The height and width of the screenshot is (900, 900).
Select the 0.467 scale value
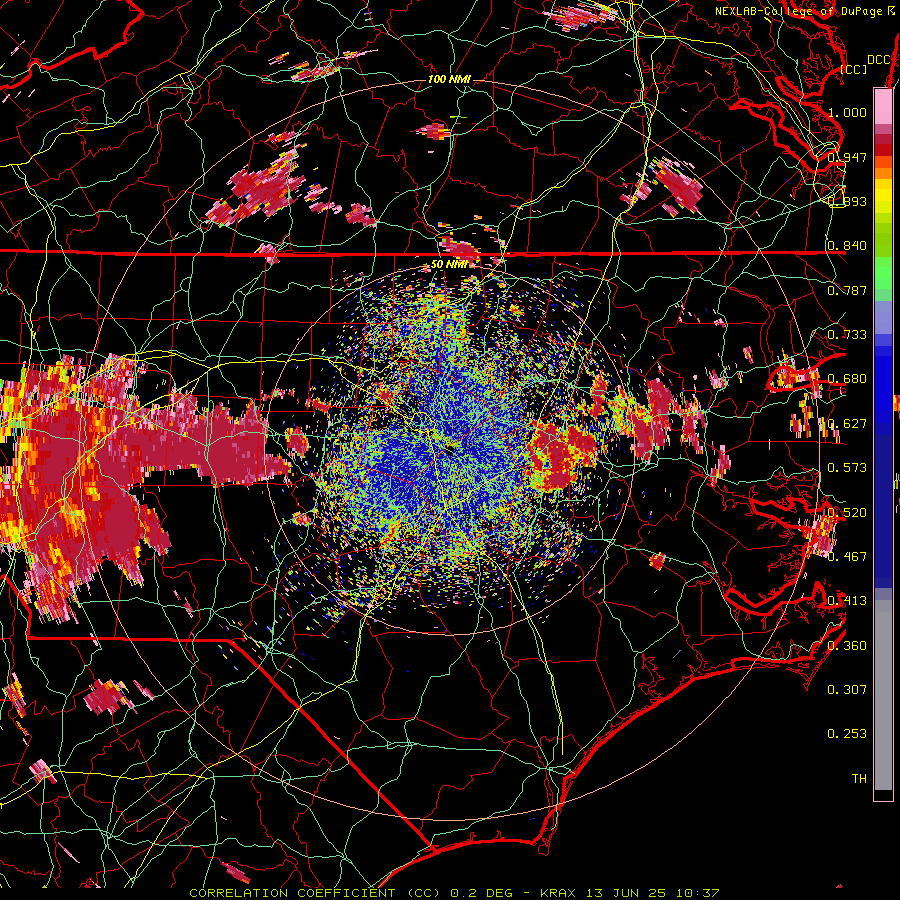coord(847,557)
